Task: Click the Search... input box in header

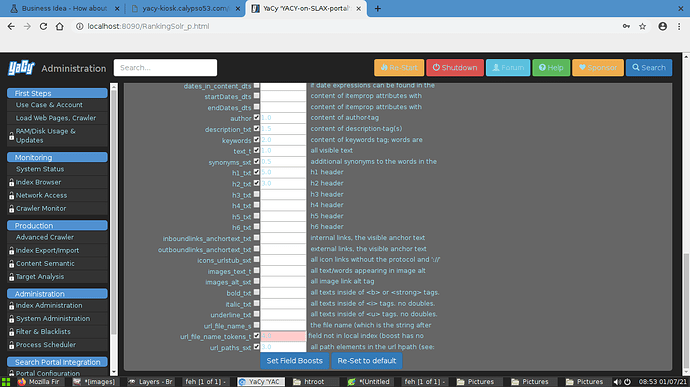Action: (x=165, y=67)
